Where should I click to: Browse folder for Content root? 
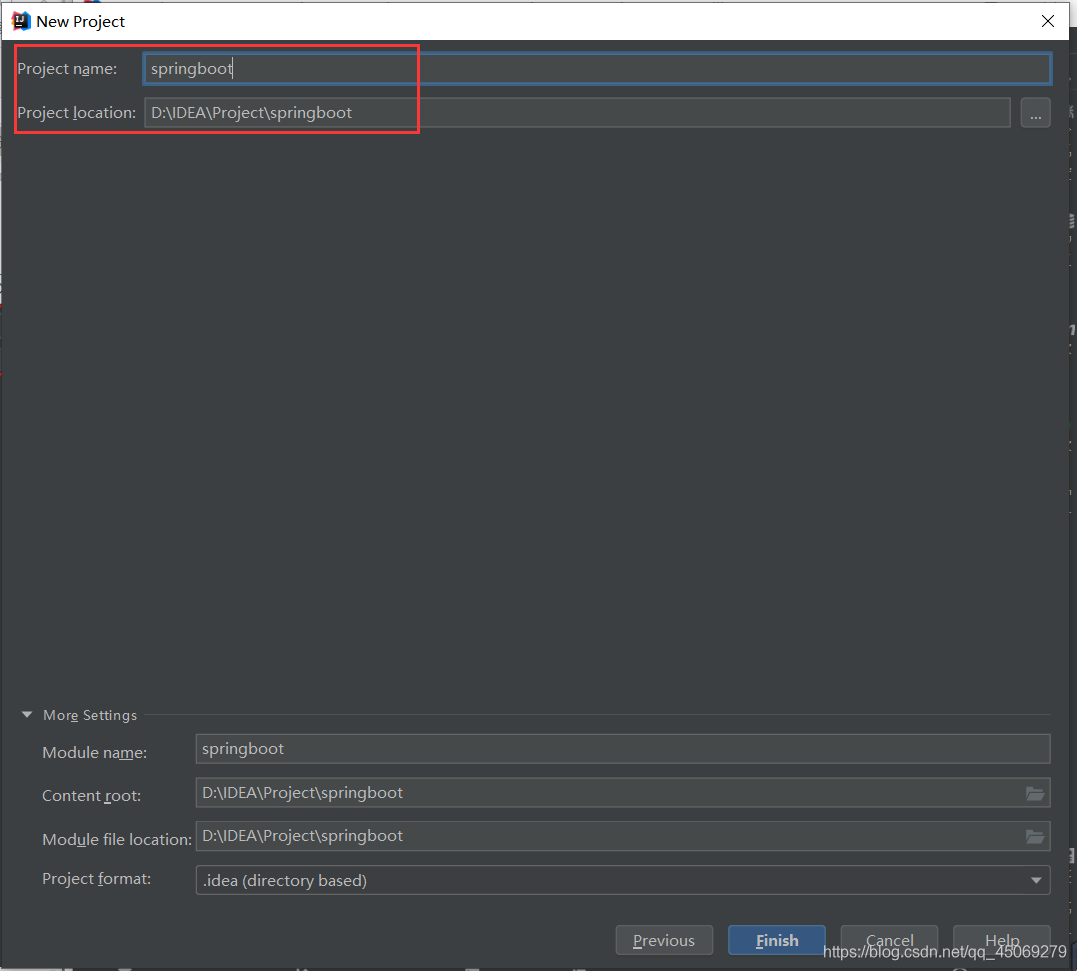1035,793
